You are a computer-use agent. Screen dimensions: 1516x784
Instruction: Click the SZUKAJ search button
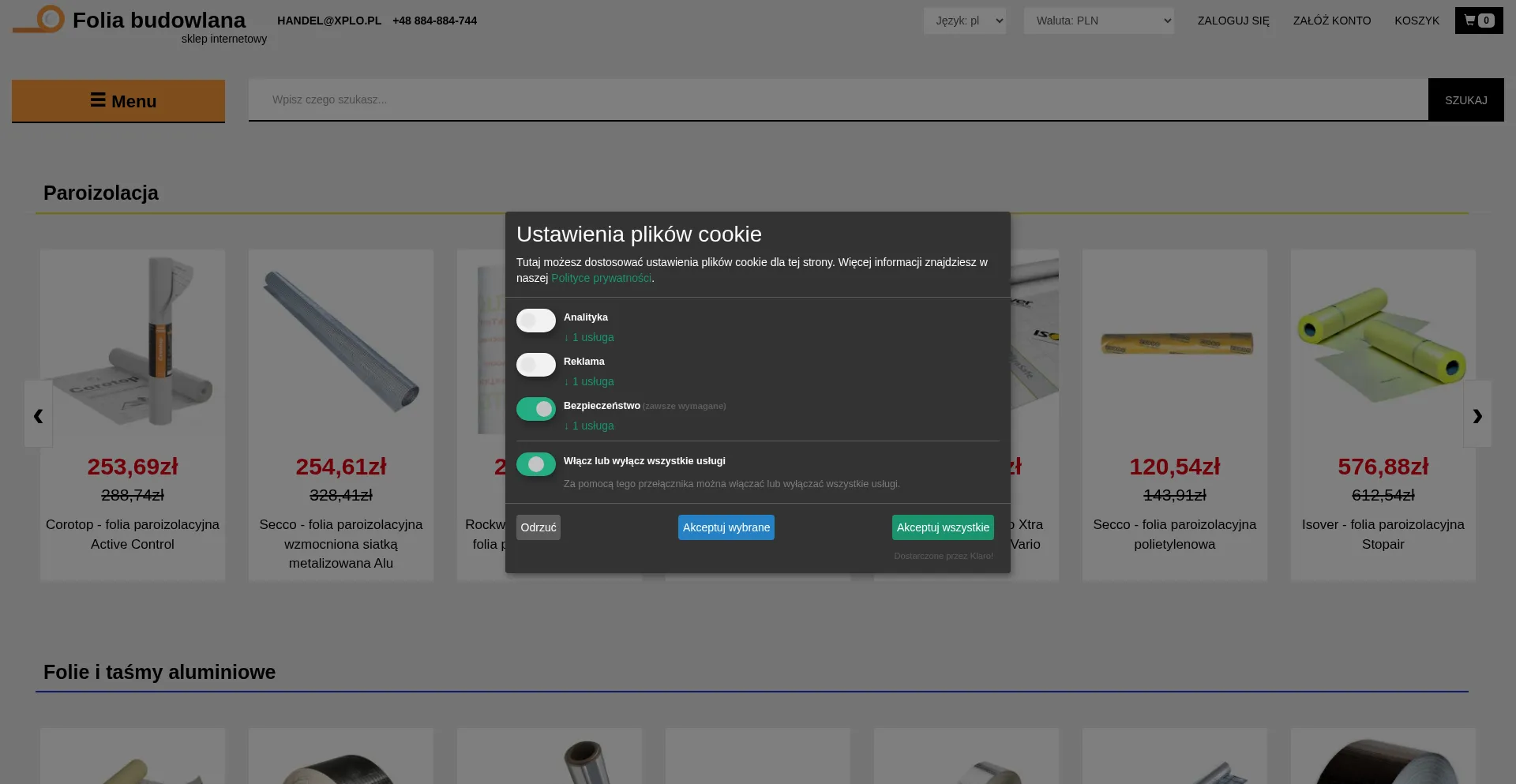[1466, 100]
